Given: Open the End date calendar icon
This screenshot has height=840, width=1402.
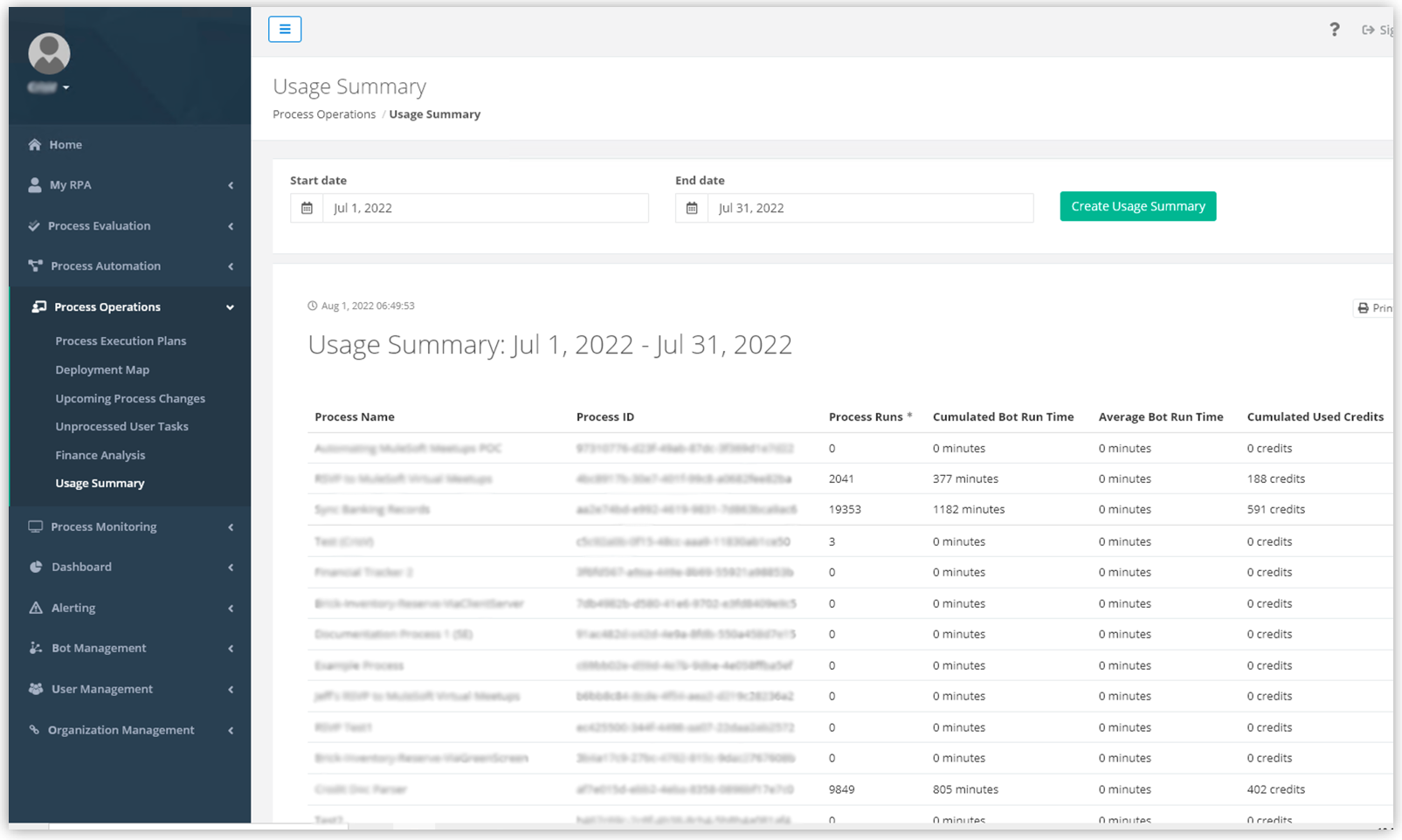Looking at the screenshot, I should pos(692,208).
